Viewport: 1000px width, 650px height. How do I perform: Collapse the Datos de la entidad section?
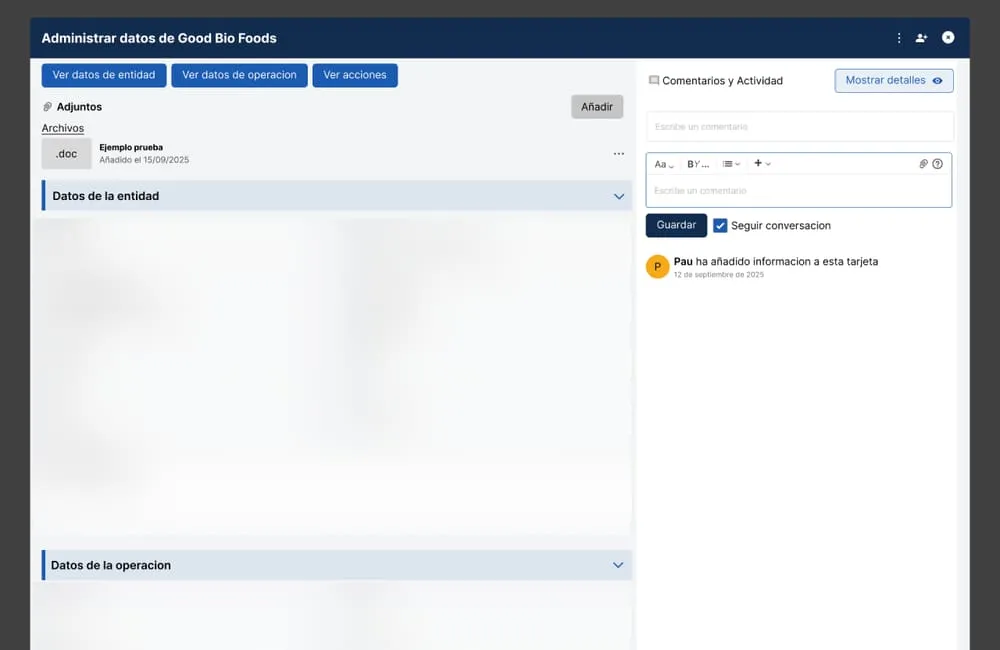pos(619,196)
